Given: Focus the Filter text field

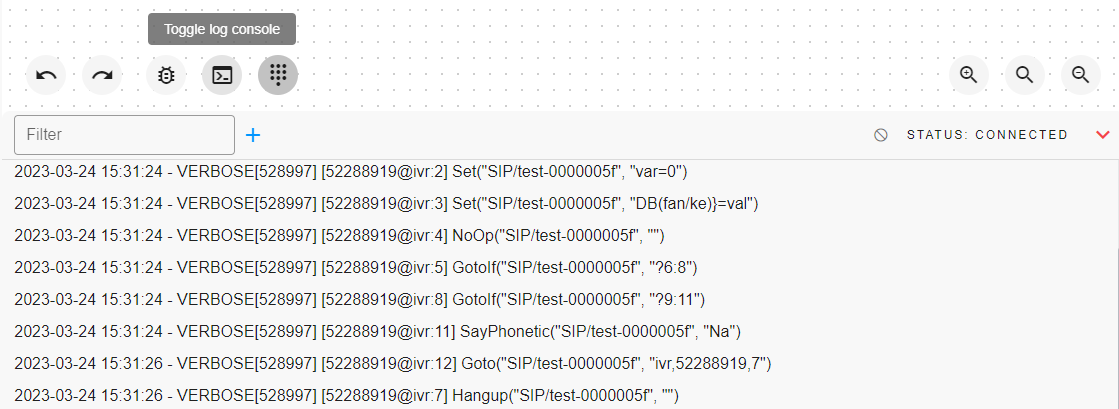Looking at the screenshot, I should coord(124,135).
